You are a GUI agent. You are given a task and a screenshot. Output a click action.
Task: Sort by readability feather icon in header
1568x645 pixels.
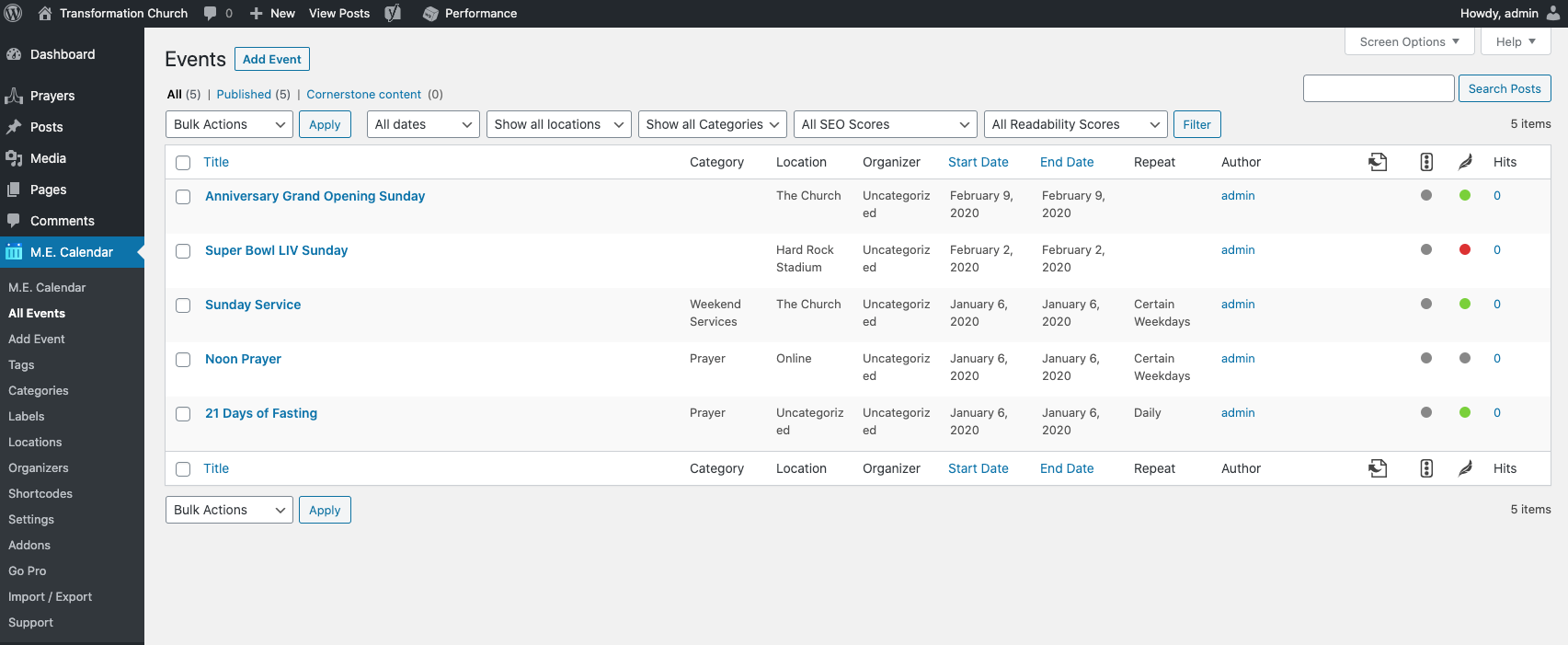click(1465, 162)
